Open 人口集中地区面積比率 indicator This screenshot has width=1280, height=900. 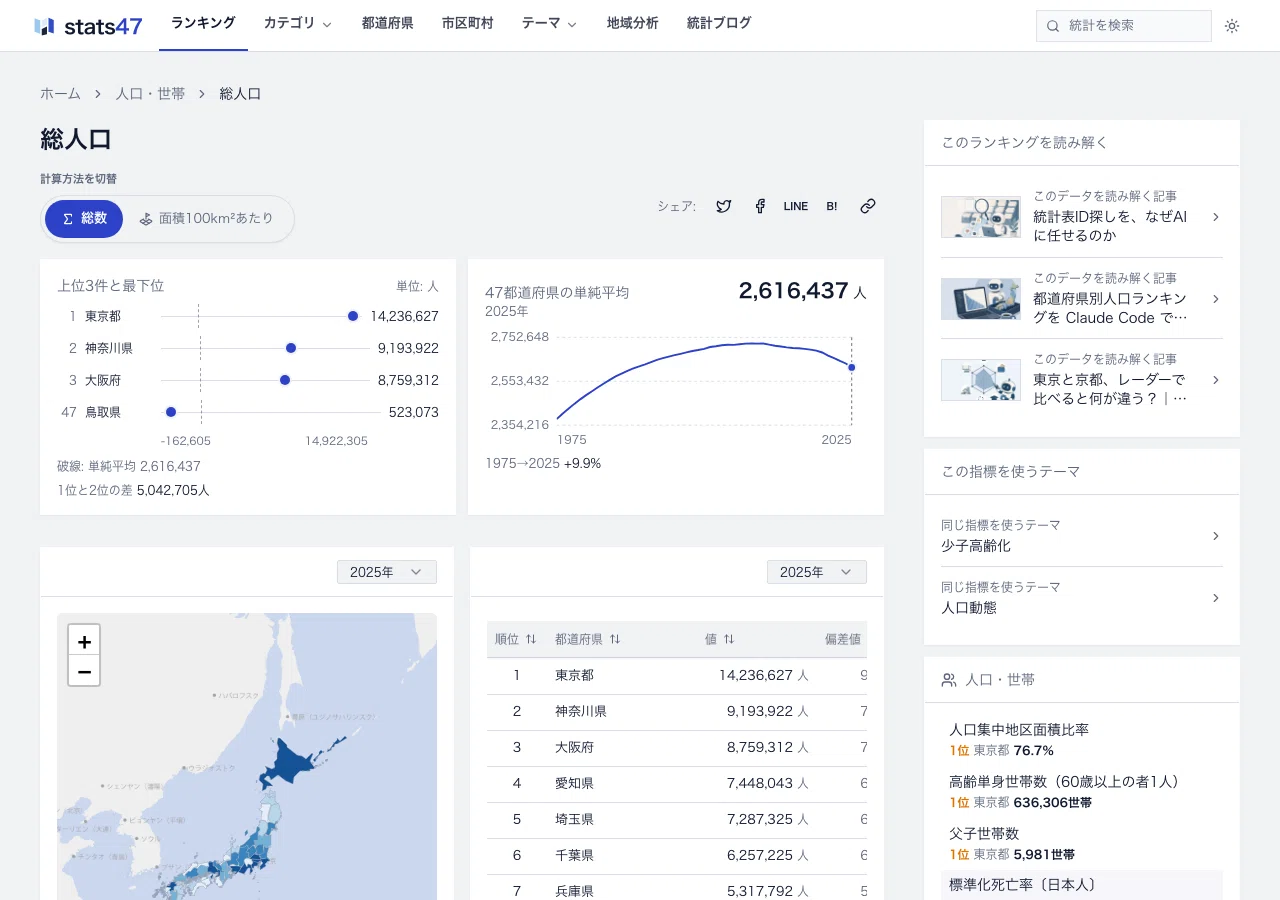pyautogui.click(x=1082, y=740)
